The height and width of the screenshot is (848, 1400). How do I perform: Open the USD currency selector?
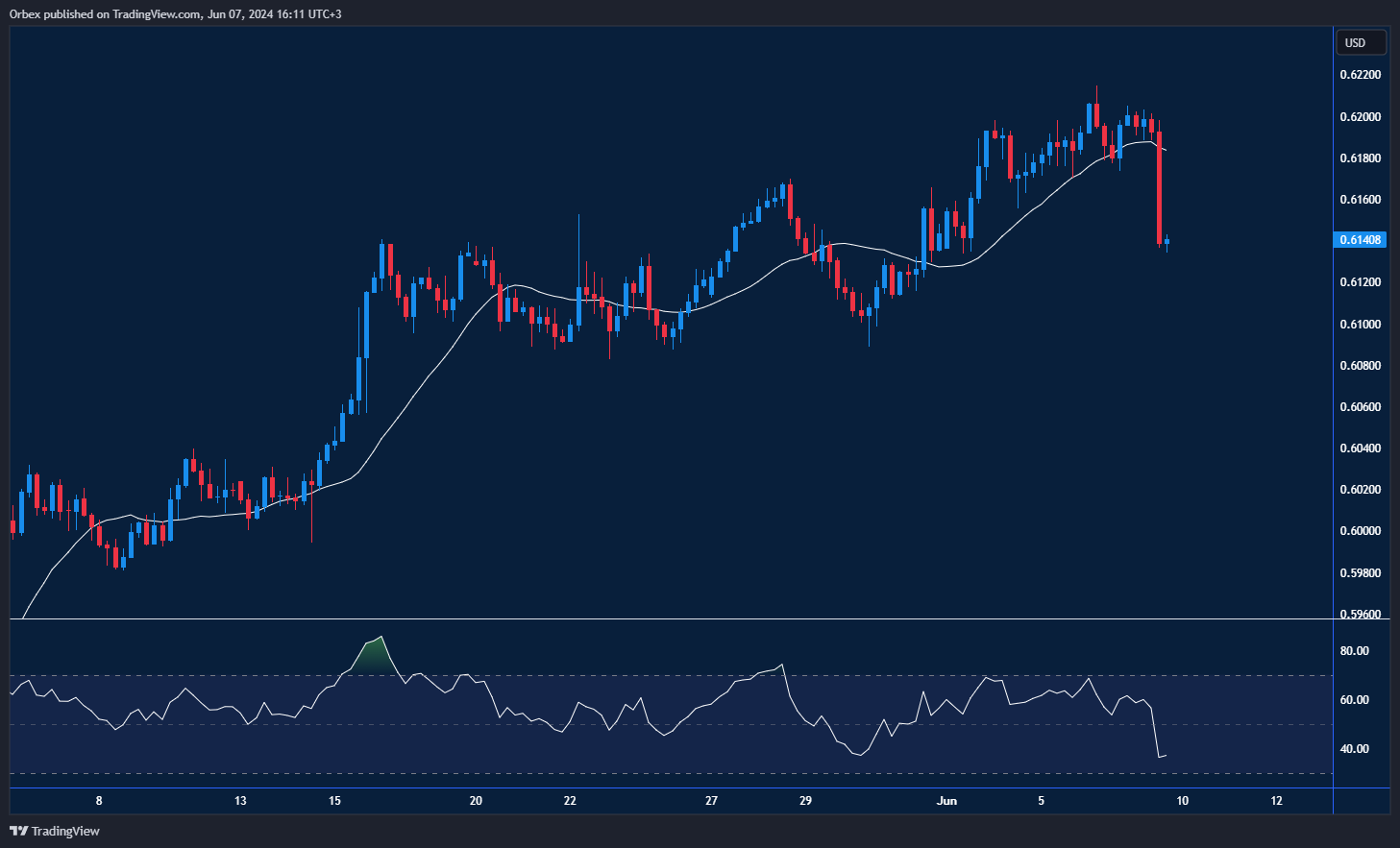1361,42
